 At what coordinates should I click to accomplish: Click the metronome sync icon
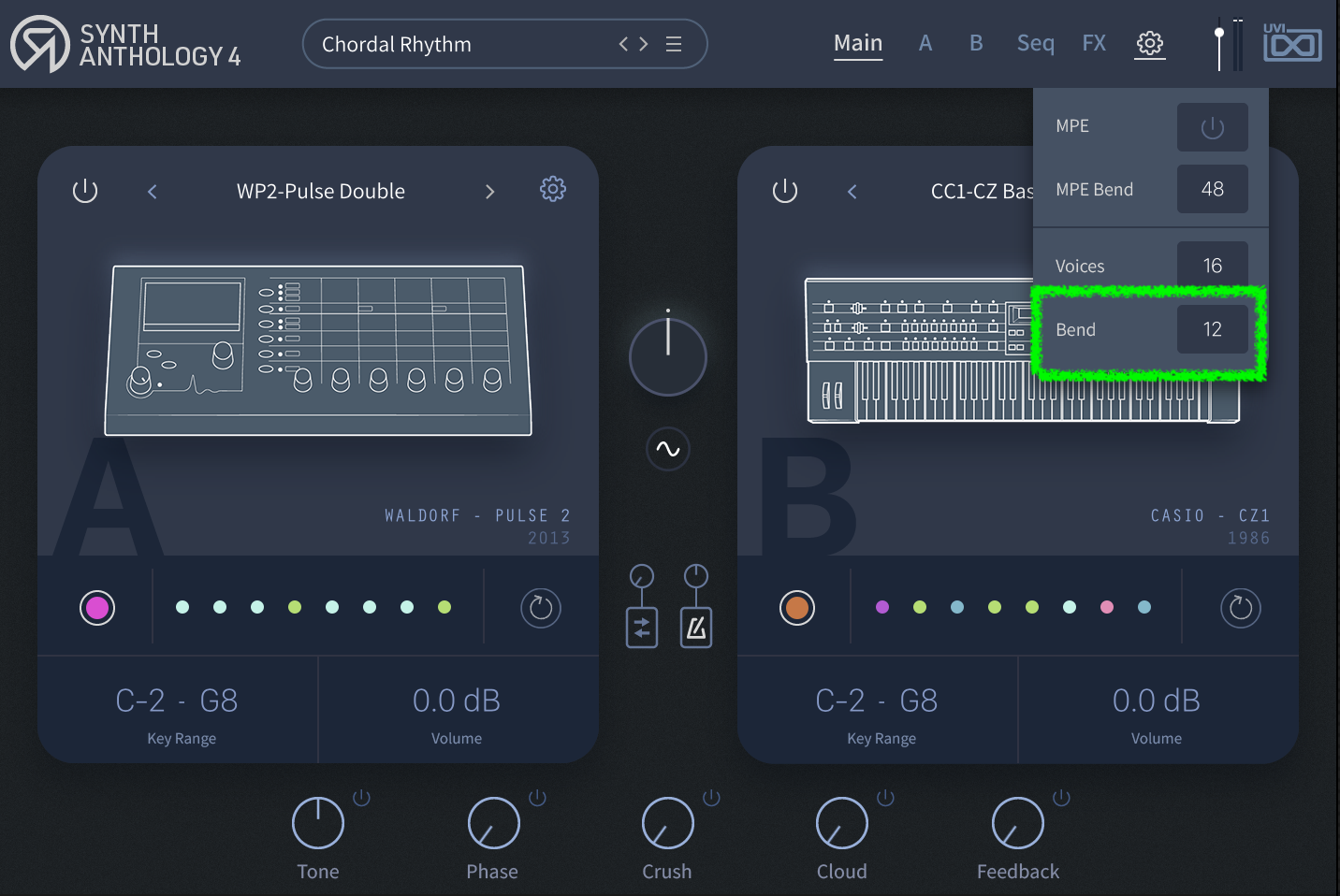point(696,628)
